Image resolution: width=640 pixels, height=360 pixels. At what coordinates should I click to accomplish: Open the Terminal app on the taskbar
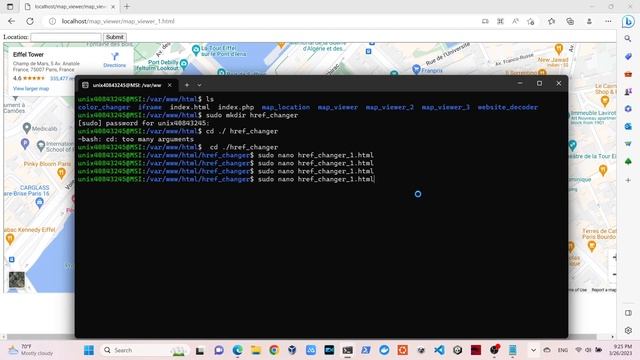[x=347, y=350]
